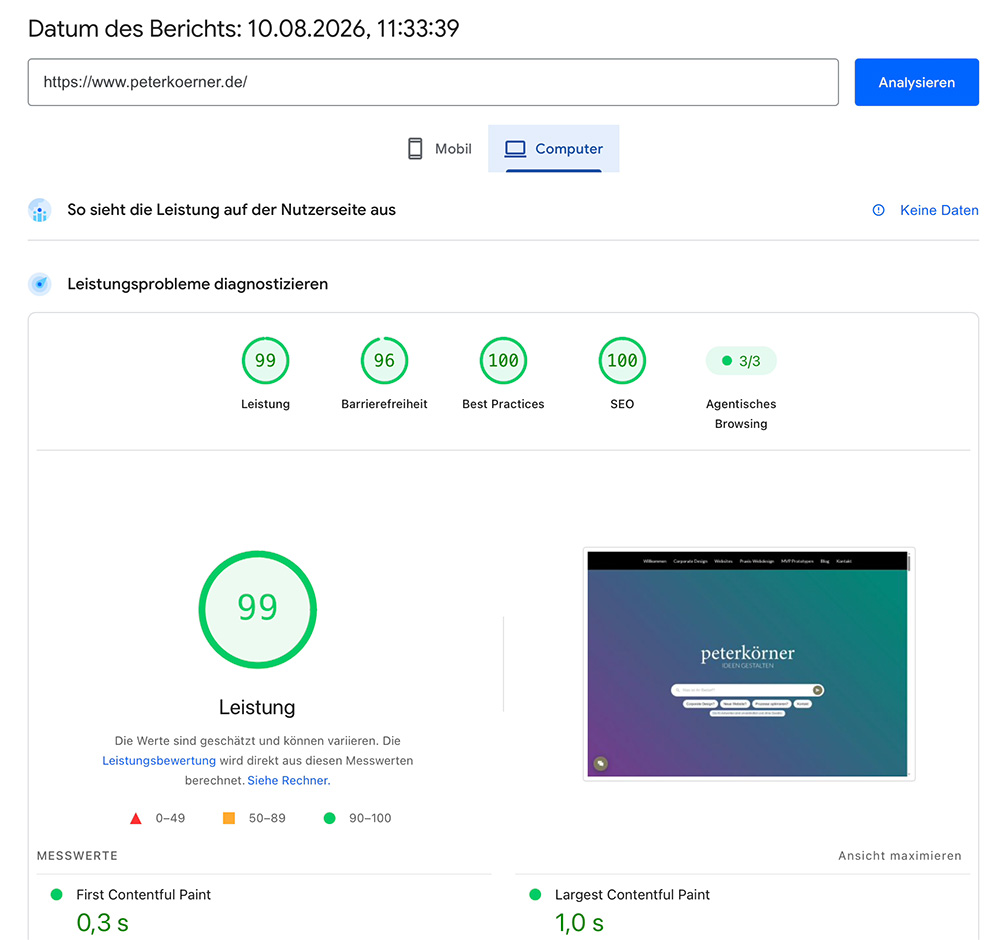The height and width of the screenshot is (940, 1000).
Task: Open the Keine Daten link
Action: tap(939, 210)
